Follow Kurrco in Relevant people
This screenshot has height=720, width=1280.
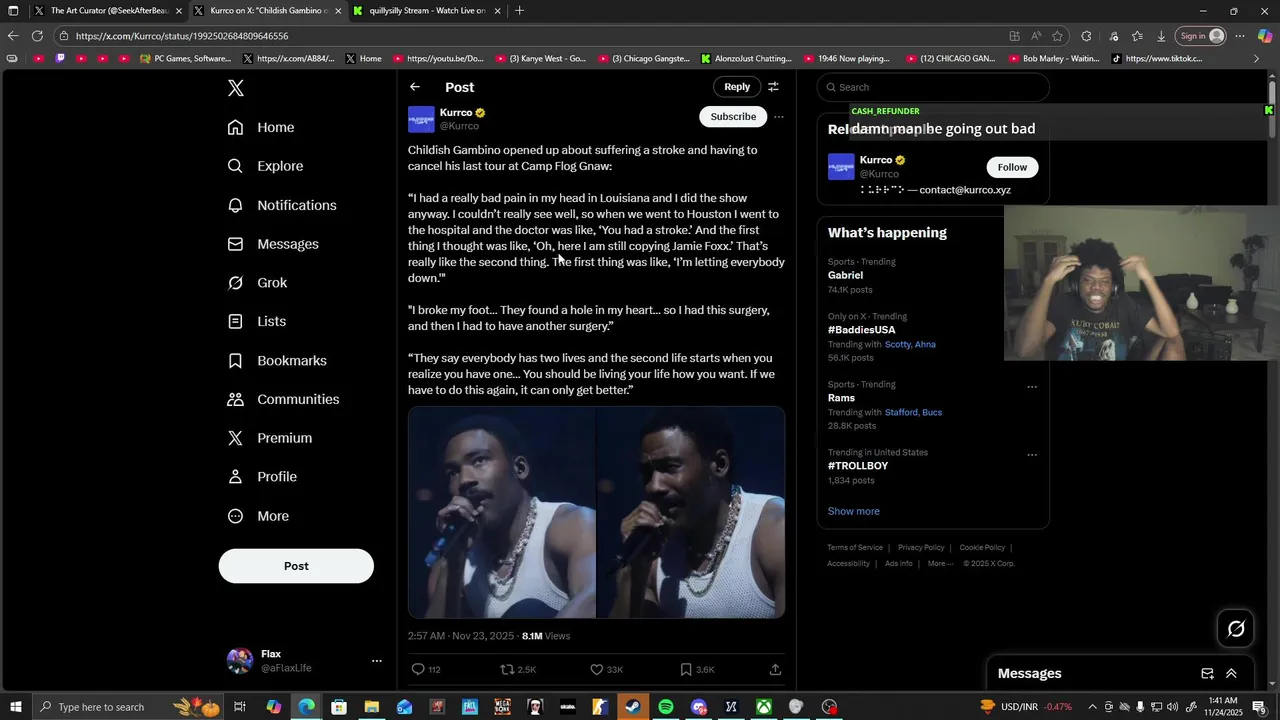point(1012,167)
